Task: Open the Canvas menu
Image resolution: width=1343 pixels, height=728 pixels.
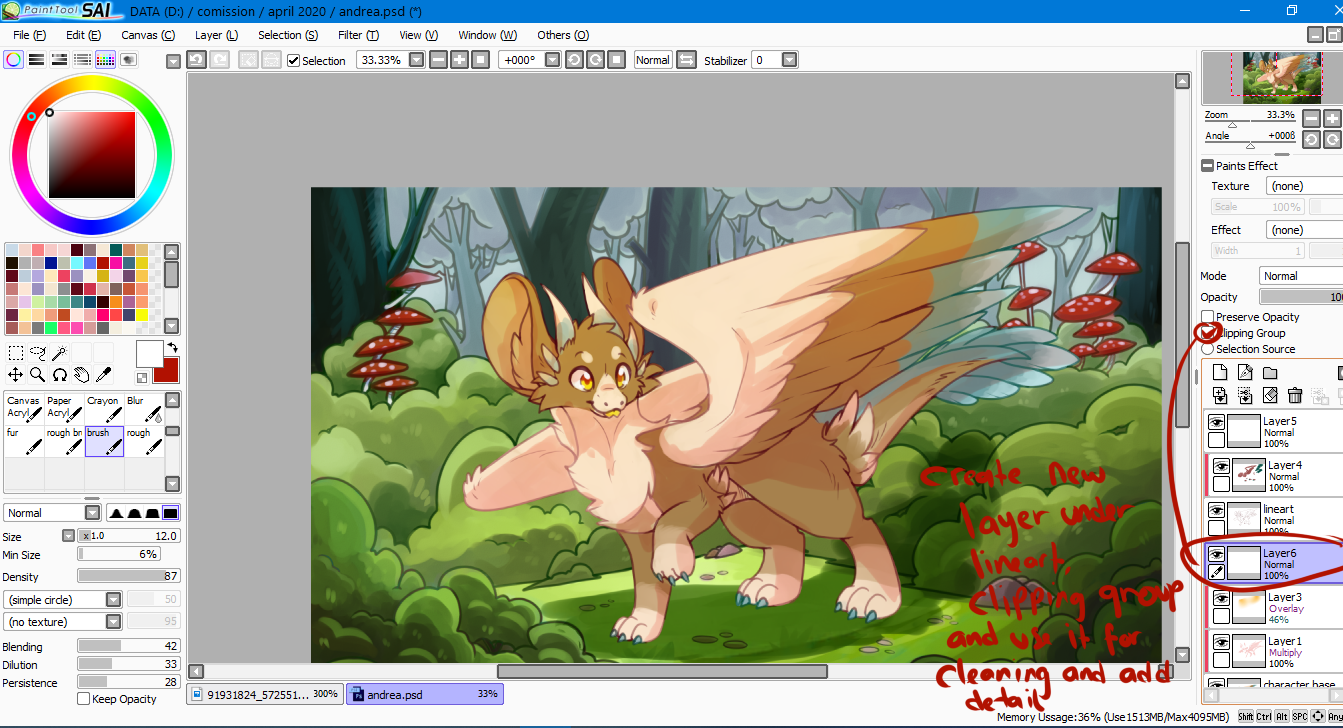Action: [148, 35]
